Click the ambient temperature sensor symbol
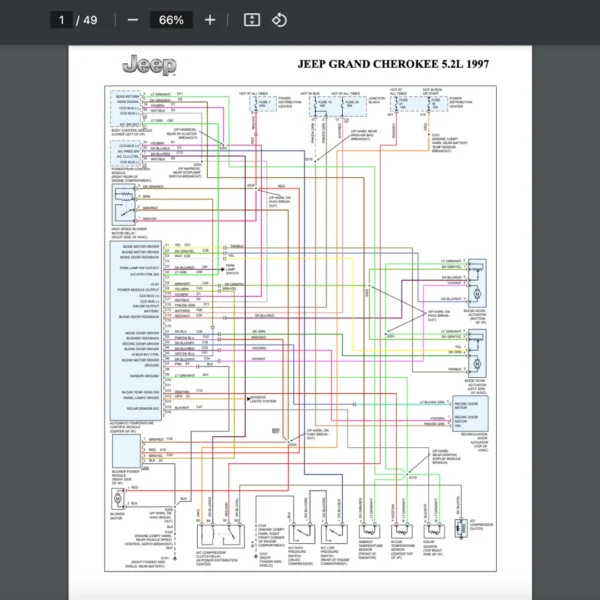This screenshot has width=600, height=600. [x=369, y=531]
